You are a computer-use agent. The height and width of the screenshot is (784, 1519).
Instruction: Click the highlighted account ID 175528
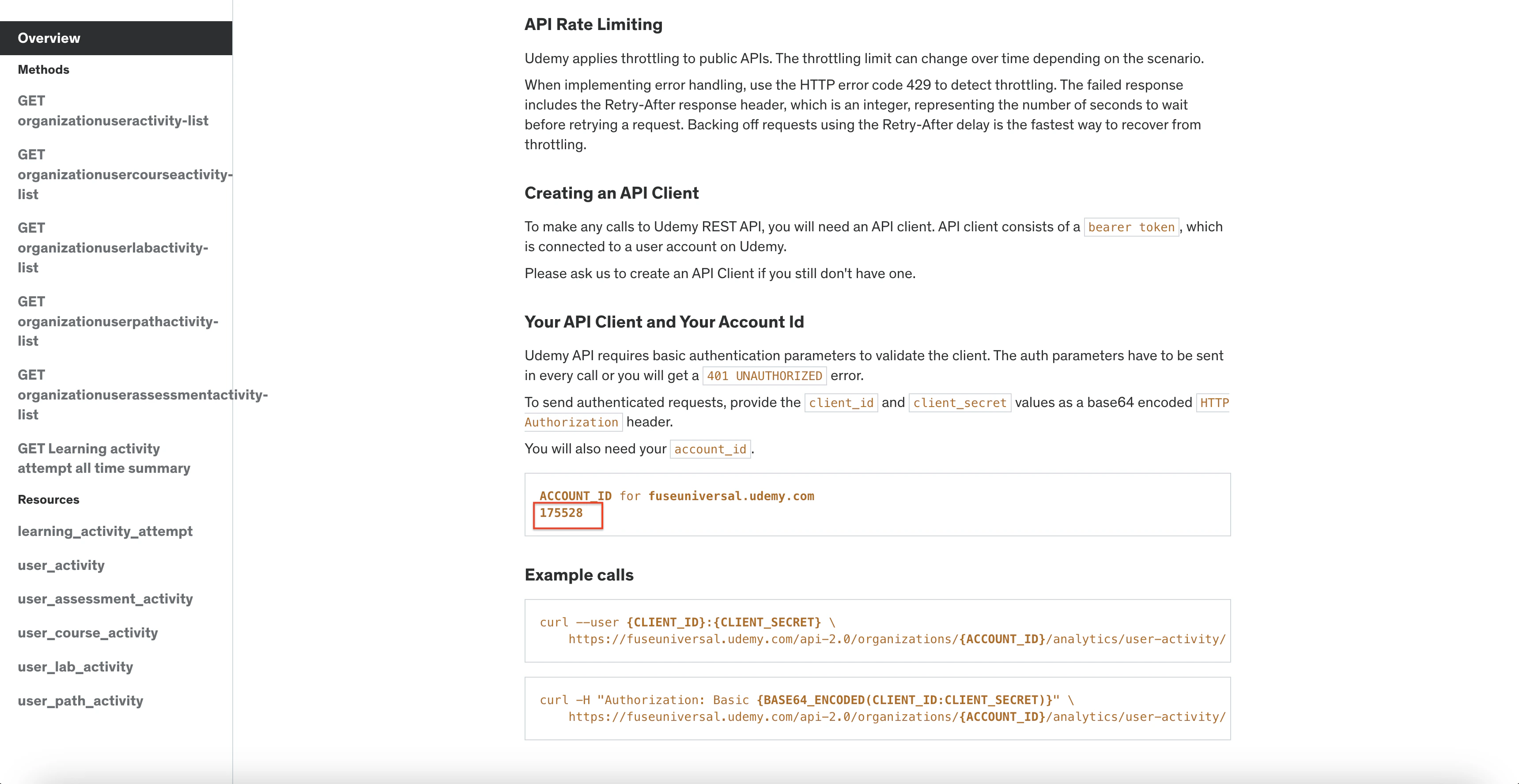pyautogui.click(x=561, y=513)
